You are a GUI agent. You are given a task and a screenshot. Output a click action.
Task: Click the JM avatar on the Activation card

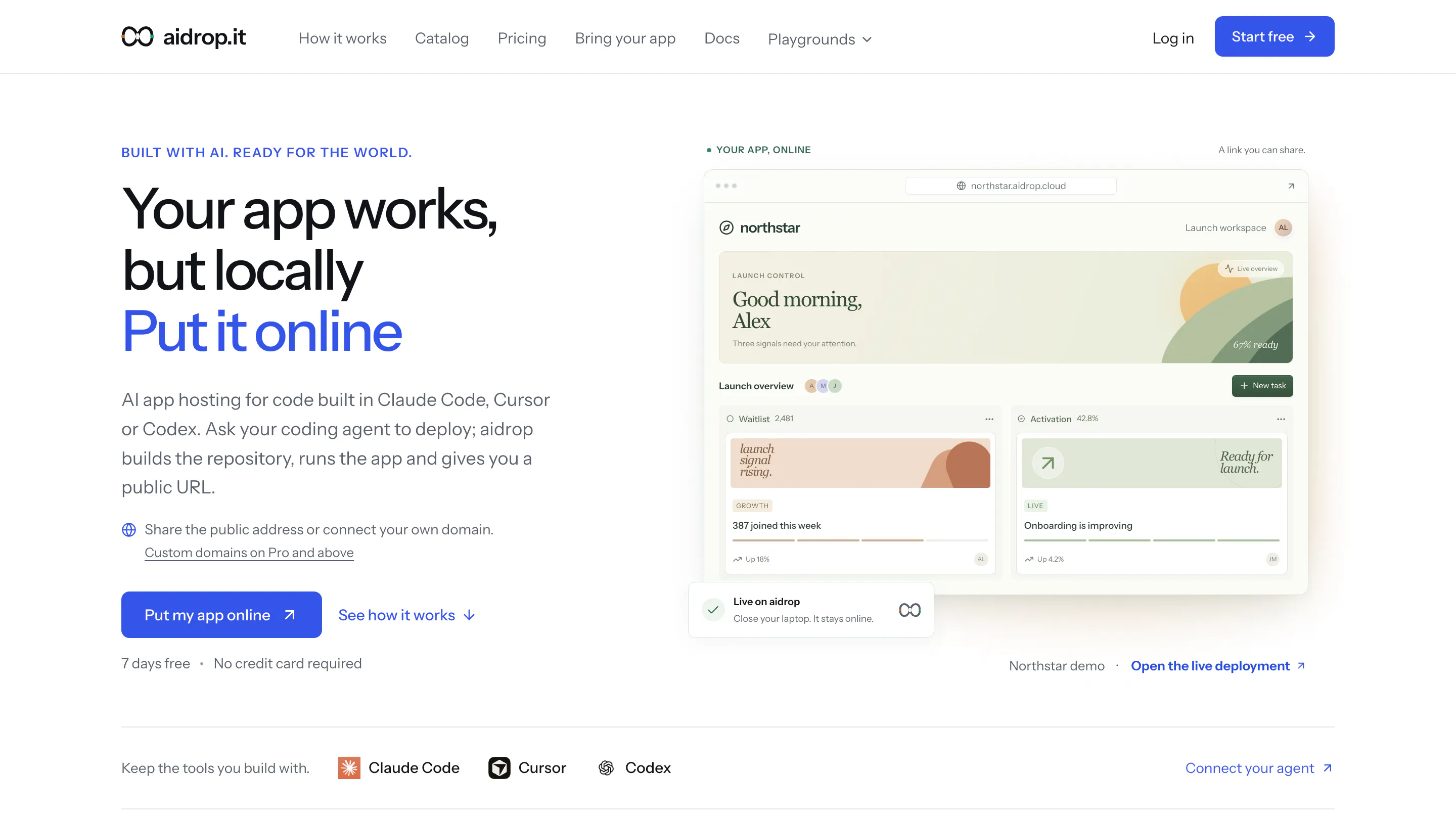(x=1272, y=559)
